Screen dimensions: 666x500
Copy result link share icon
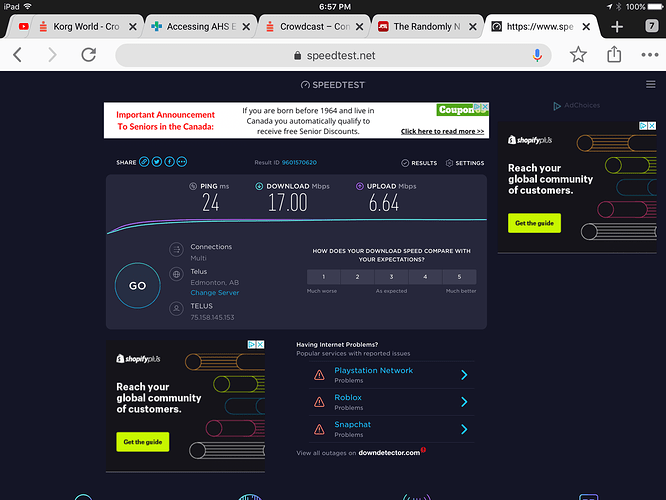click(x=144, y=162)
